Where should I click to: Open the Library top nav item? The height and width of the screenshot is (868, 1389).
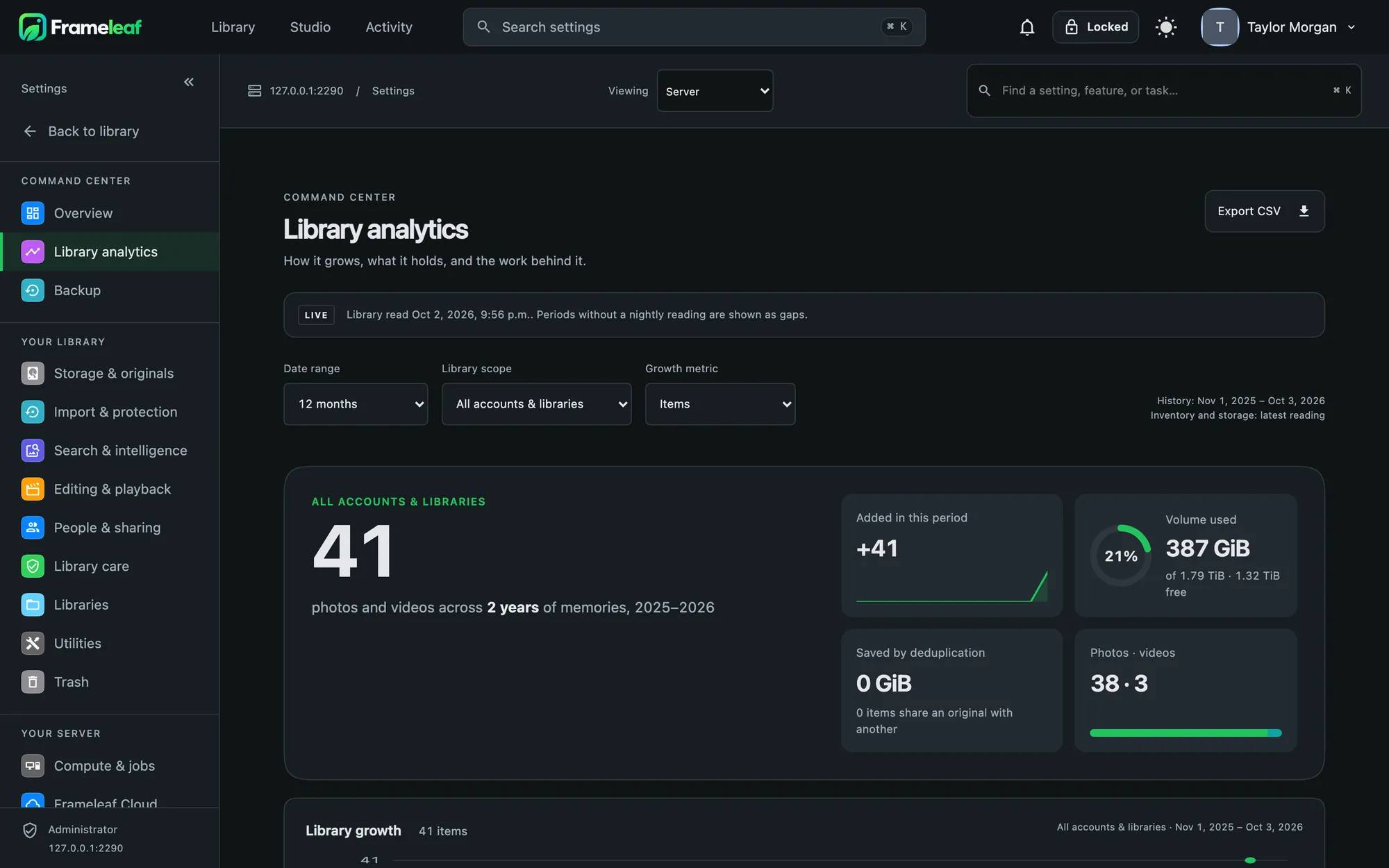tap(233, 27)
